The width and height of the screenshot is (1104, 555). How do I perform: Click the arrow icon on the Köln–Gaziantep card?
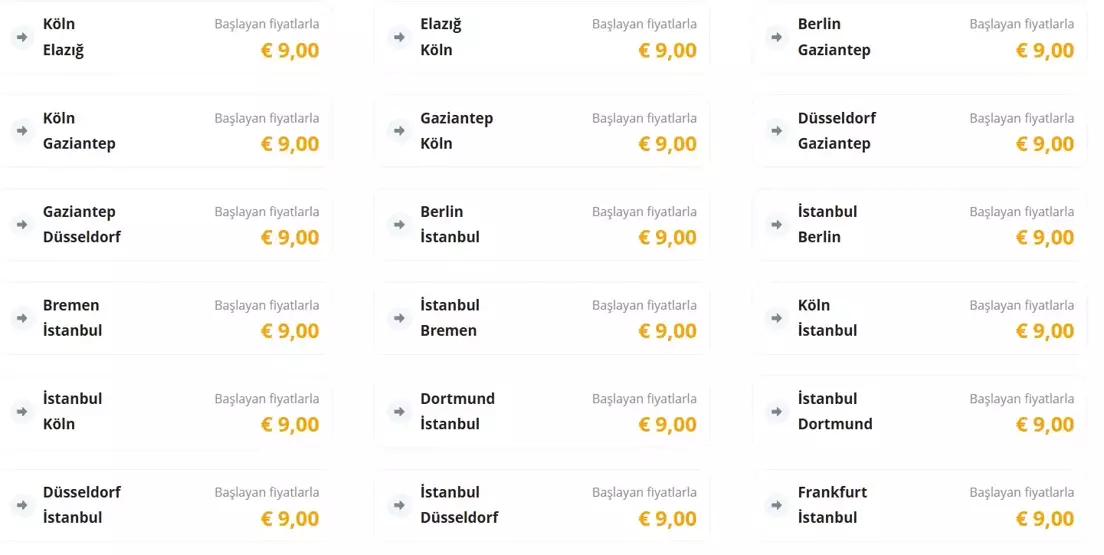21,131
